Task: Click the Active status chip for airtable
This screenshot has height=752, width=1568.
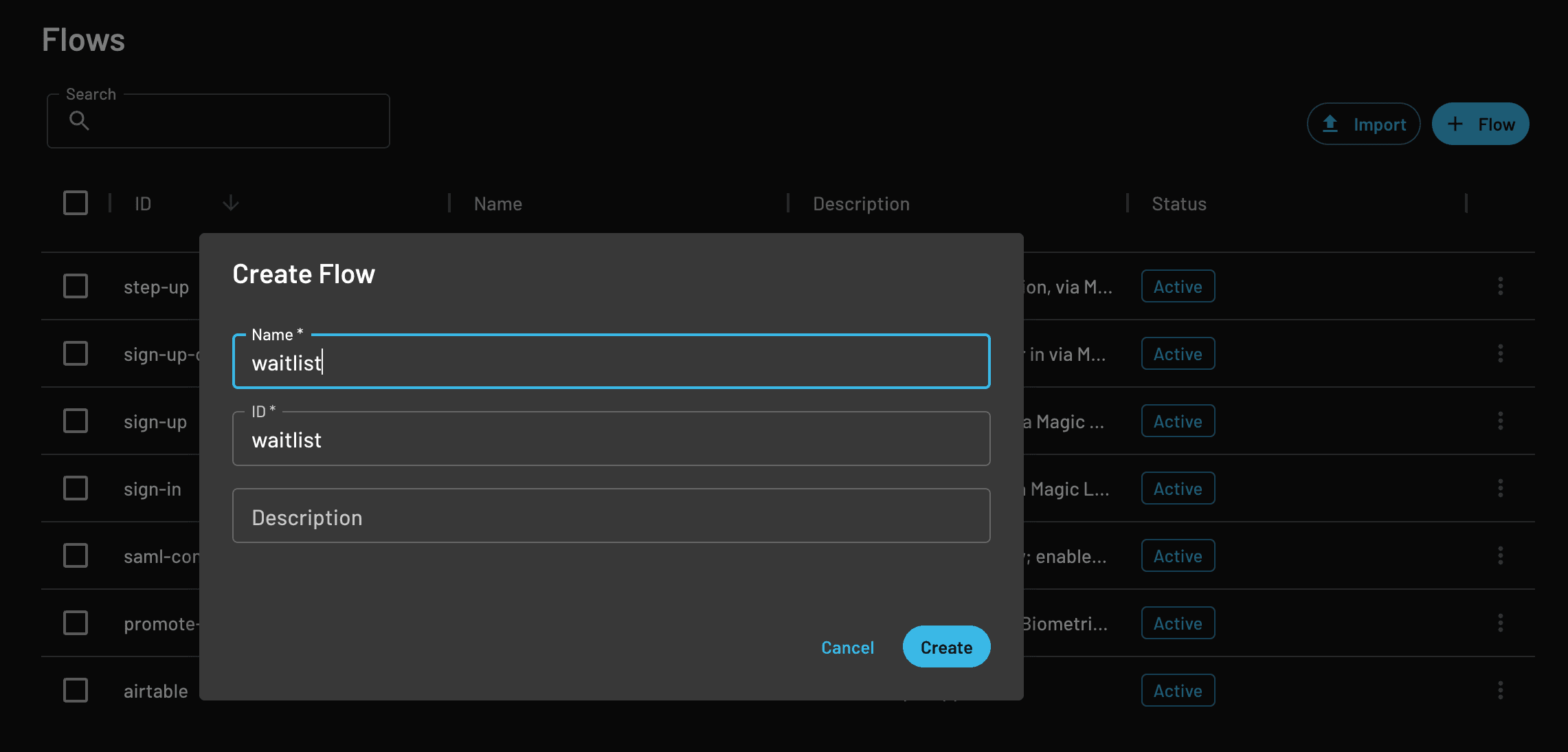Action: click(x=1178, y=690)
